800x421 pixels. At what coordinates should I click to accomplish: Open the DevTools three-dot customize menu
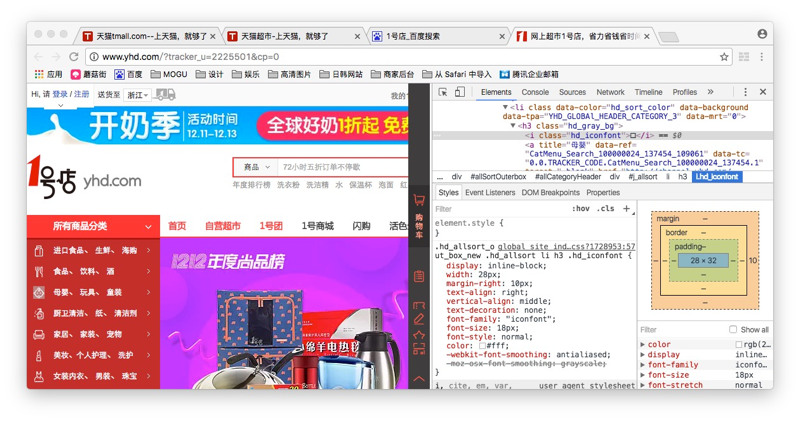pyautogui.click(x=745, y=92)
